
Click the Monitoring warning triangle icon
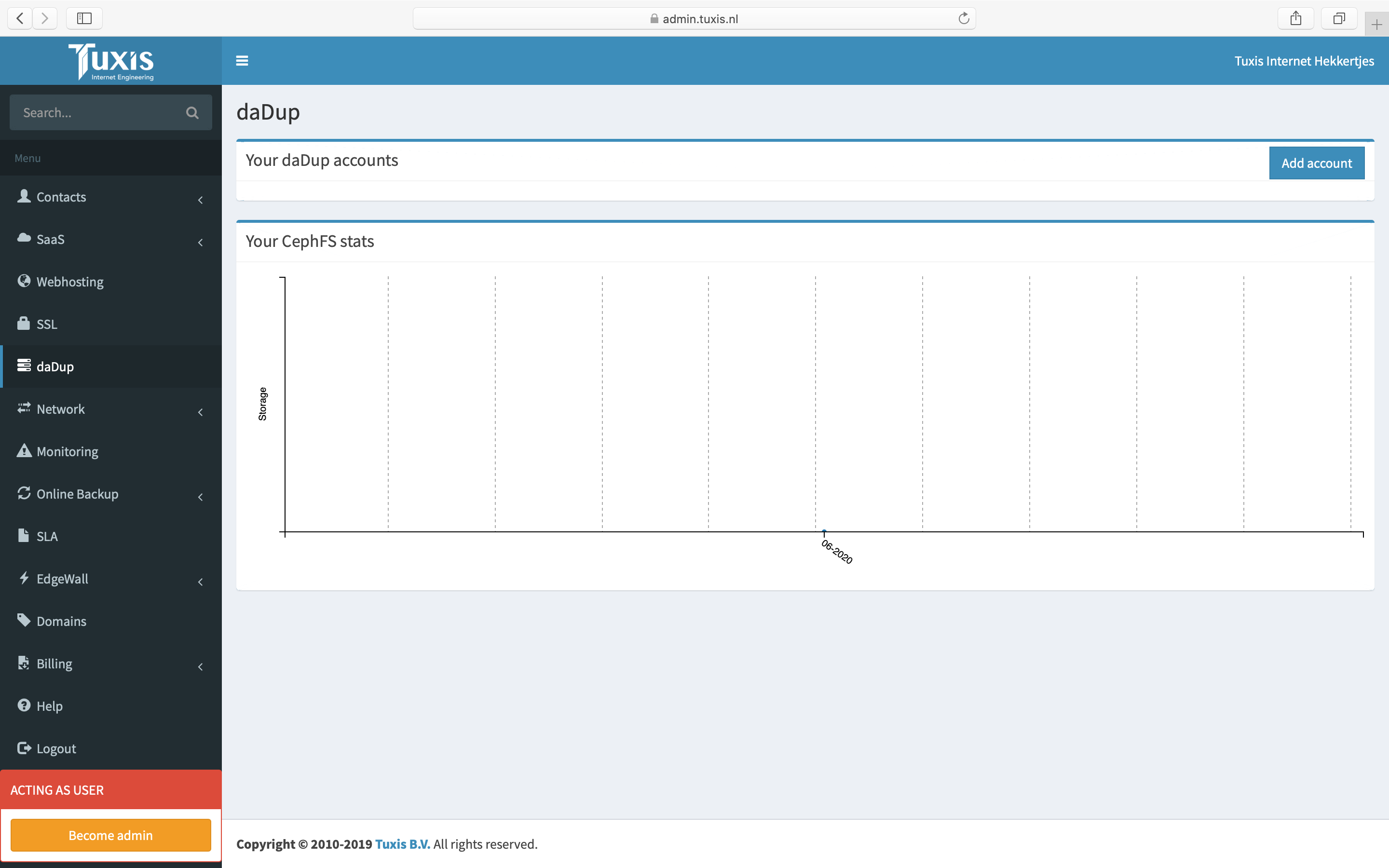[24, 450]
